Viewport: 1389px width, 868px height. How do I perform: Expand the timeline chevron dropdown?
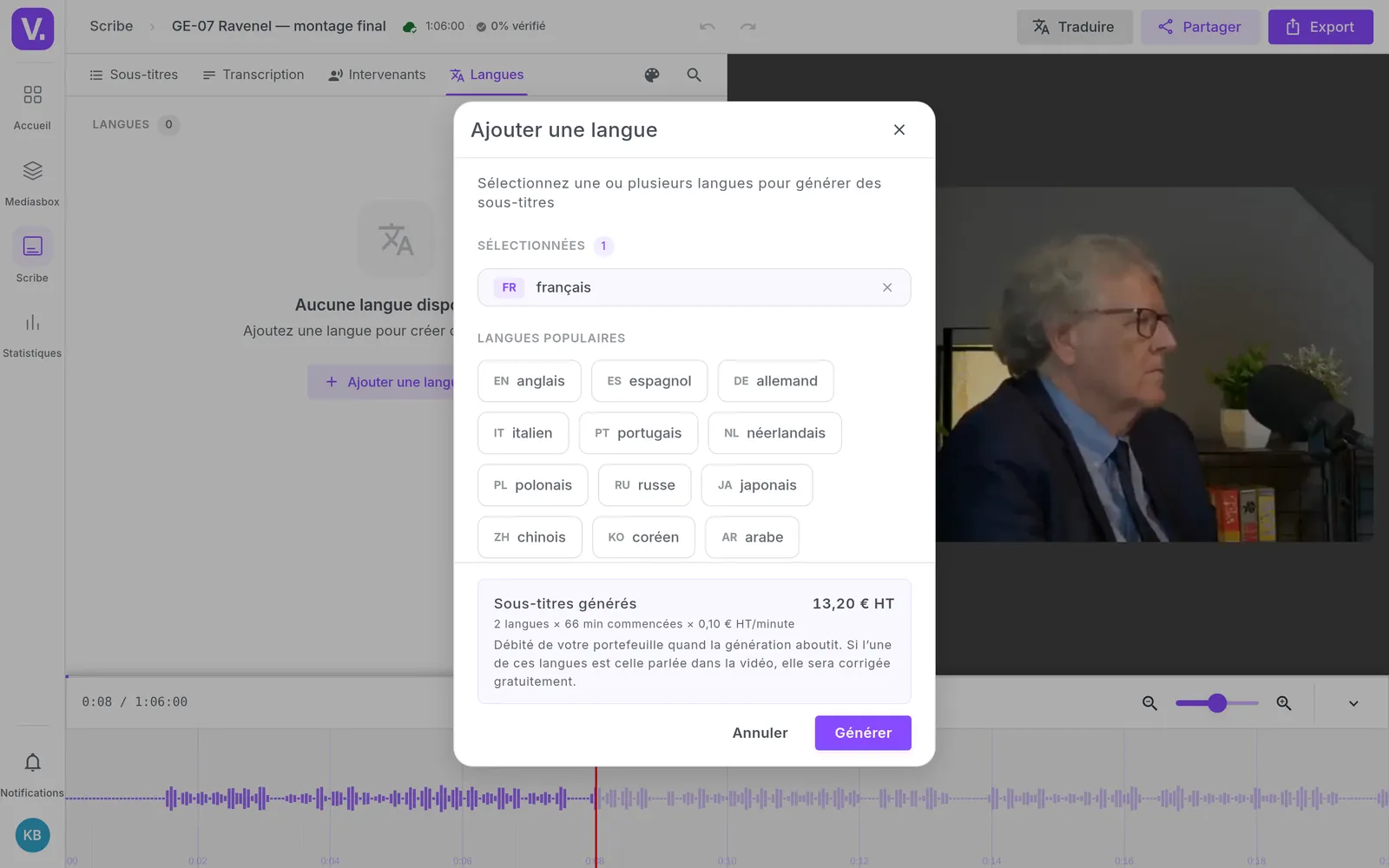pos(1353,703)
